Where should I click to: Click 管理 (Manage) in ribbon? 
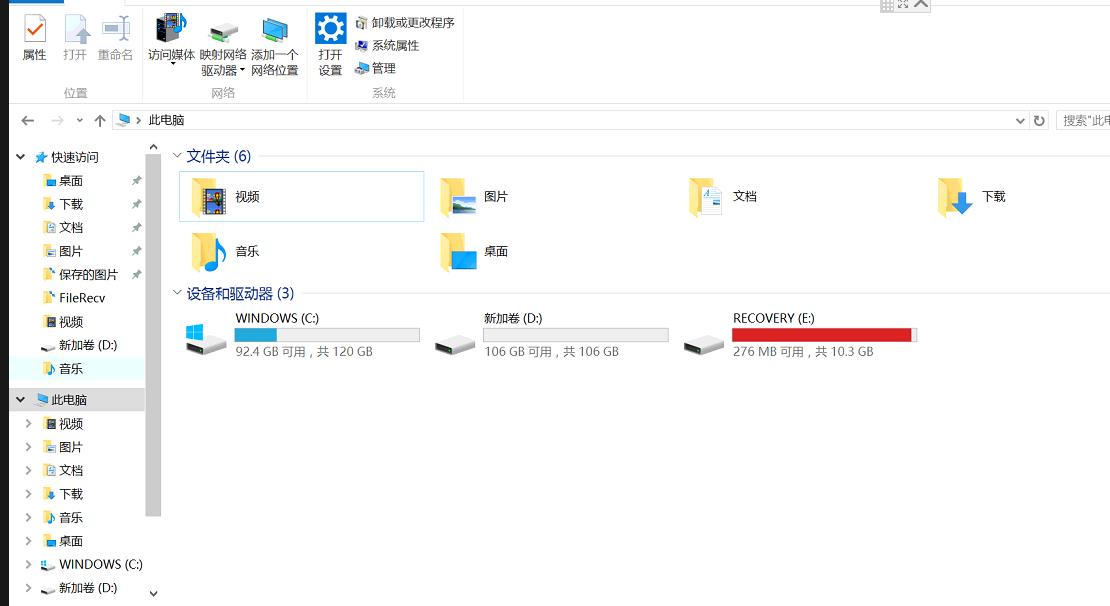pyautogui.click(x=375, y=68)
